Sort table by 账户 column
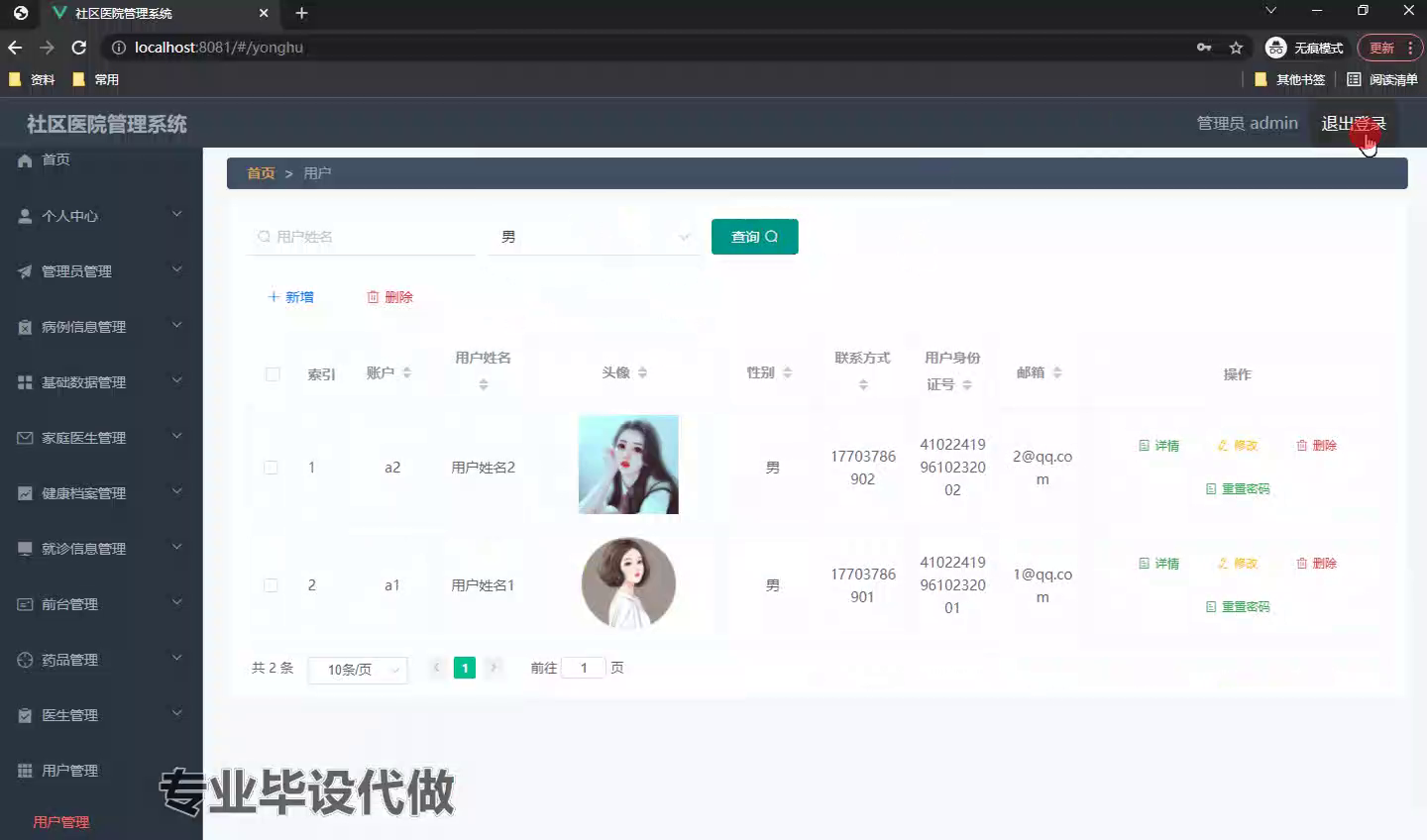Viewport: 1427px width, 840px height. point(406,373)
